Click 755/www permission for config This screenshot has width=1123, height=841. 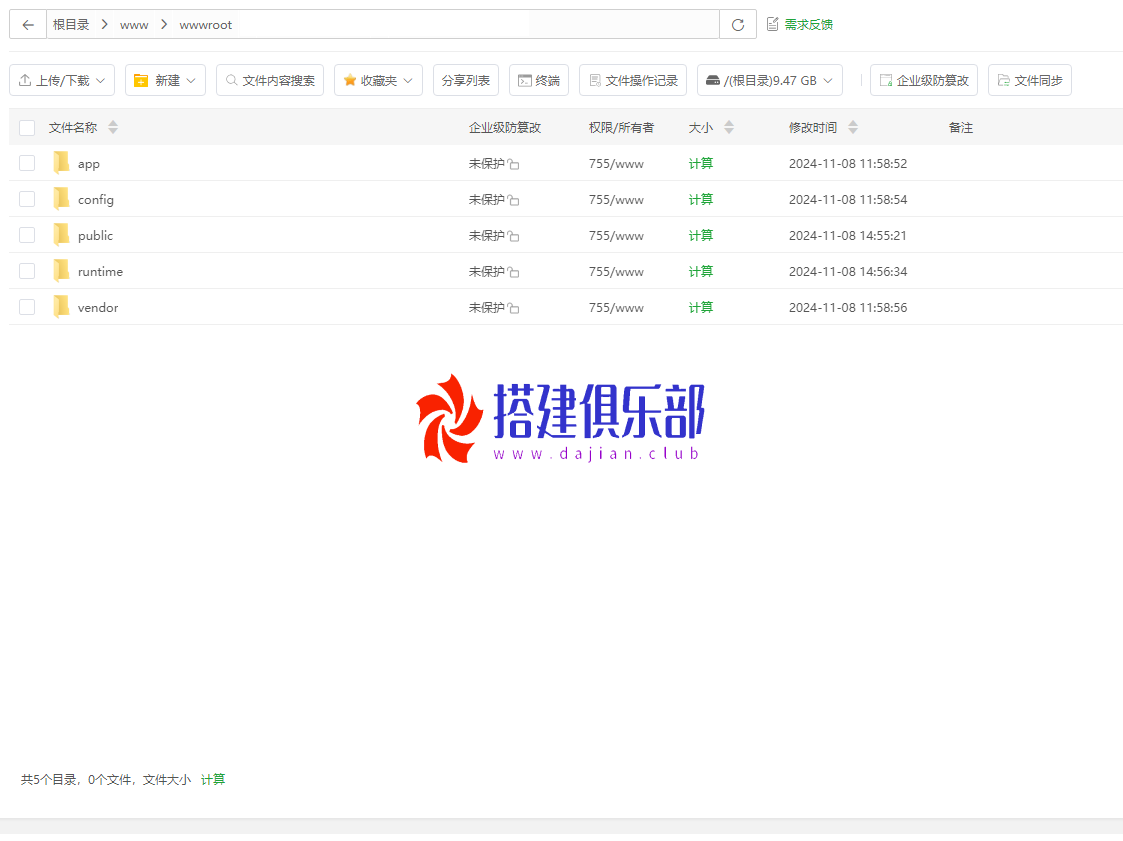pyautogui.click(x=616, y=199)
